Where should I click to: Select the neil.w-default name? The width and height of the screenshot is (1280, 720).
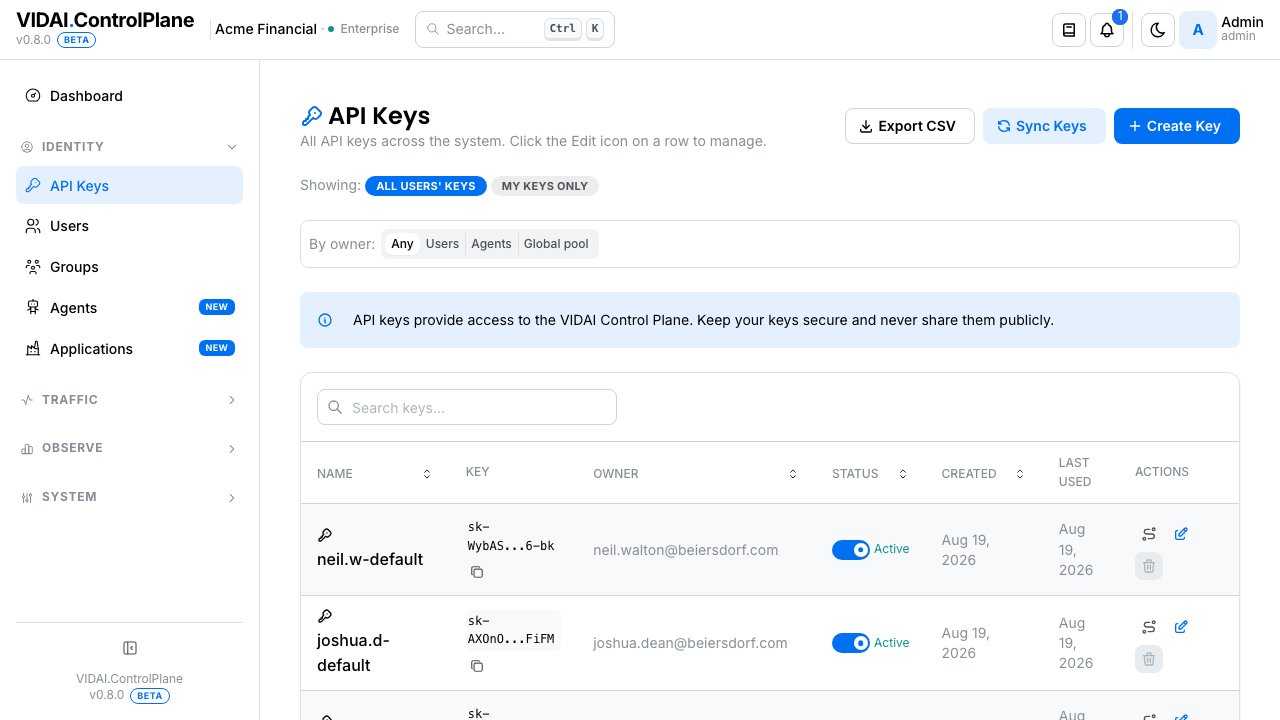point(370,559)
